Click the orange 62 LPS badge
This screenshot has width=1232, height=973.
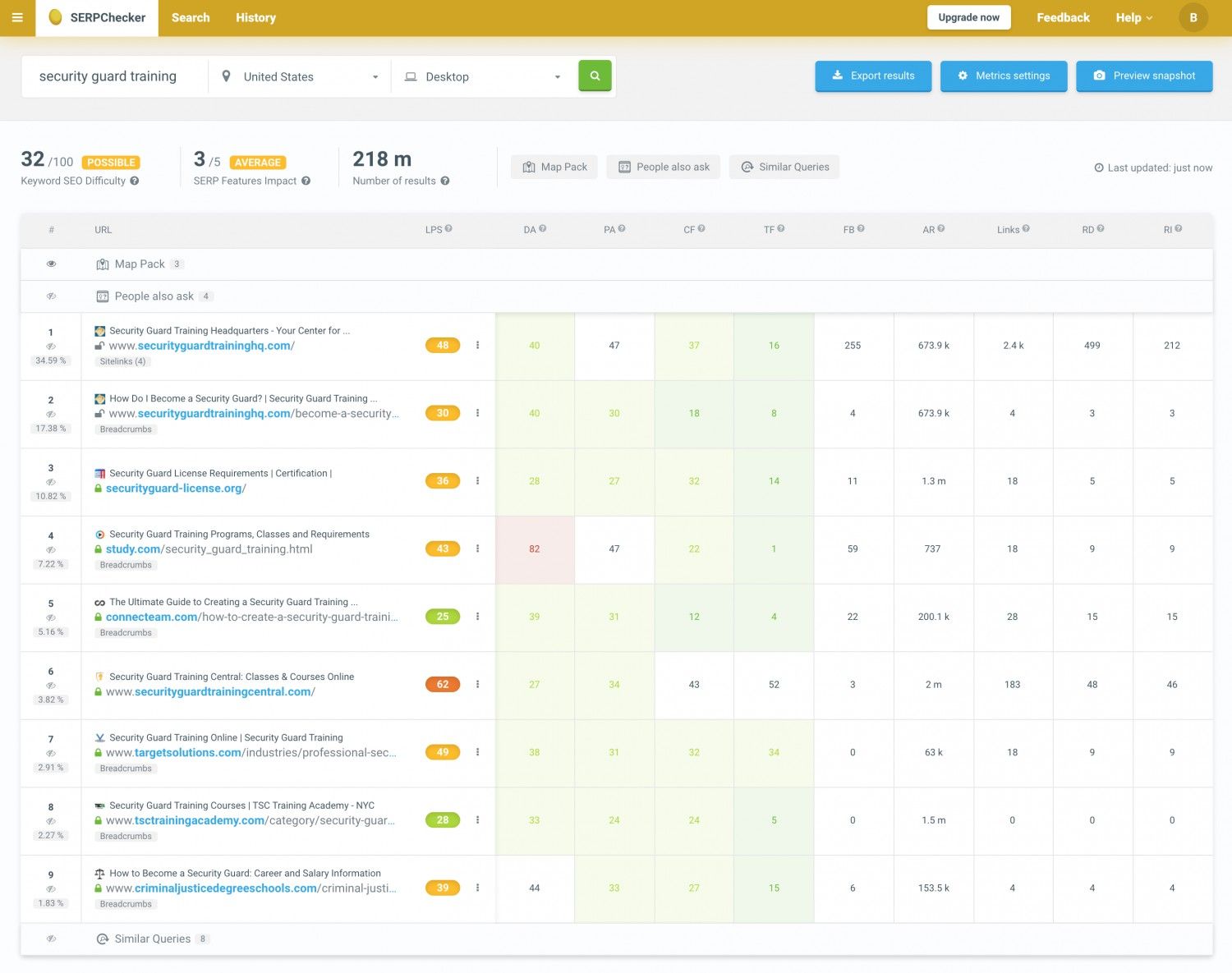(443, 684)
